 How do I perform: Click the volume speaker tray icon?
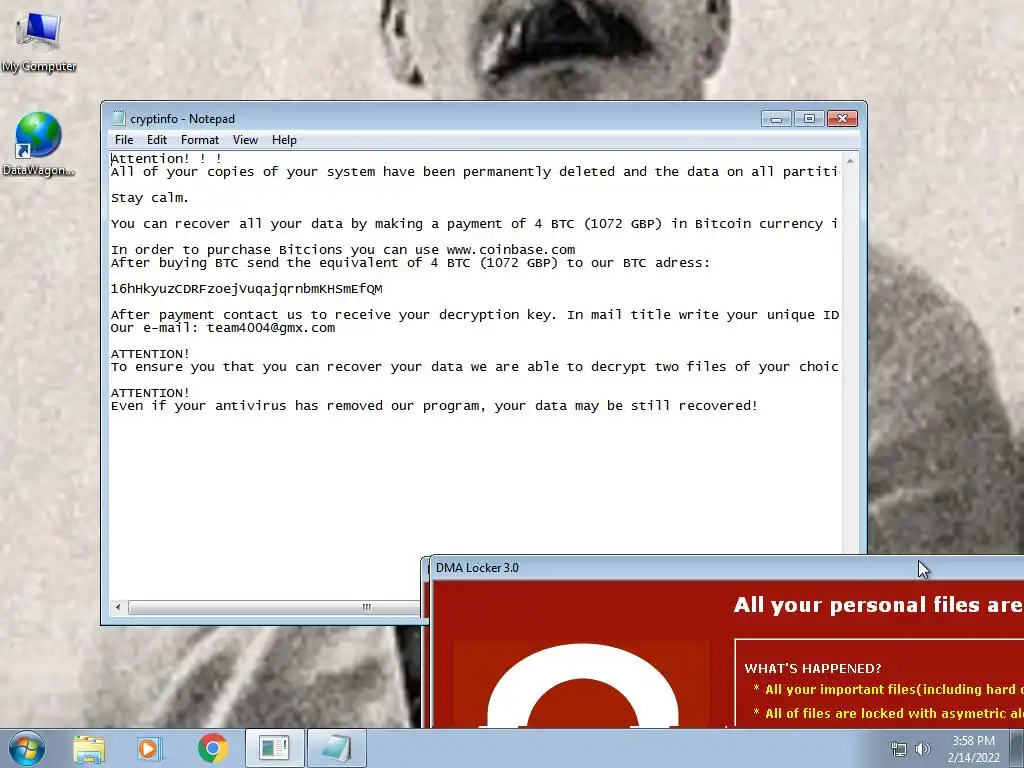tap(923, 749)
